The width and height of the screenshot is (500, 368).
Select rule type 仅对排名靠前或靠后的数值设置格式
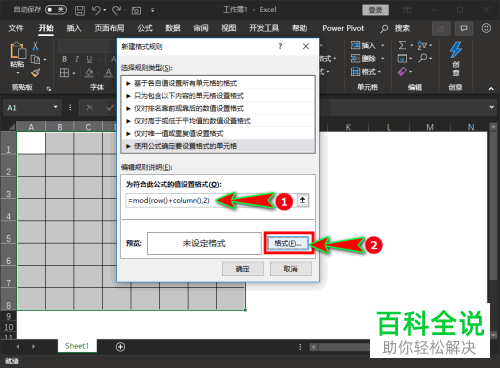pos(218,108)
